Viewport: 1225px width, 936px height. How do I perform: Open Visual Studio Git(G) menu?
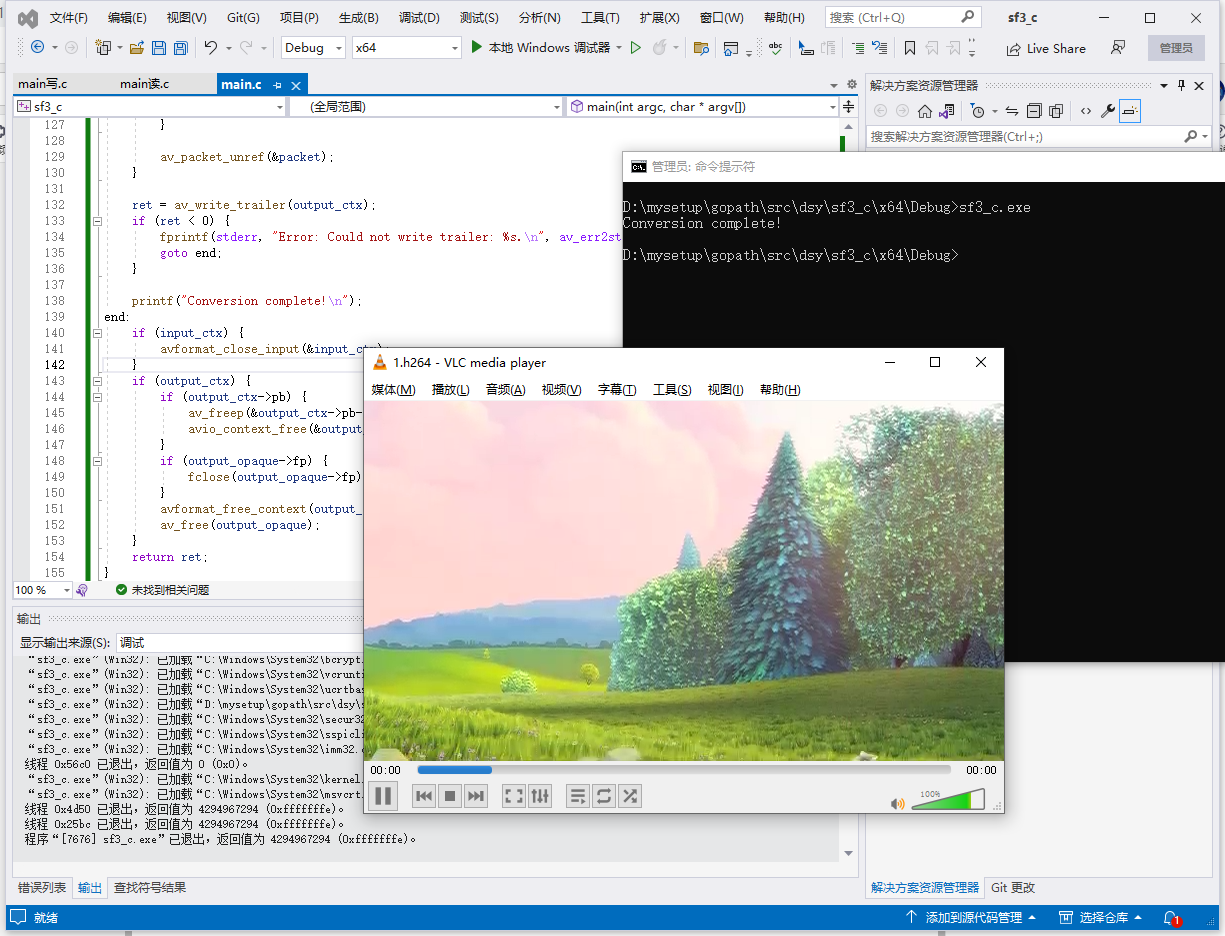[x=243, y=18]
